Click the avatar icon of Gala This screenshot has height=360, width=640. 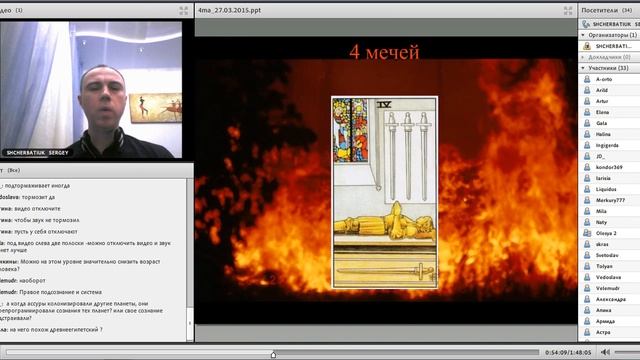587,123
